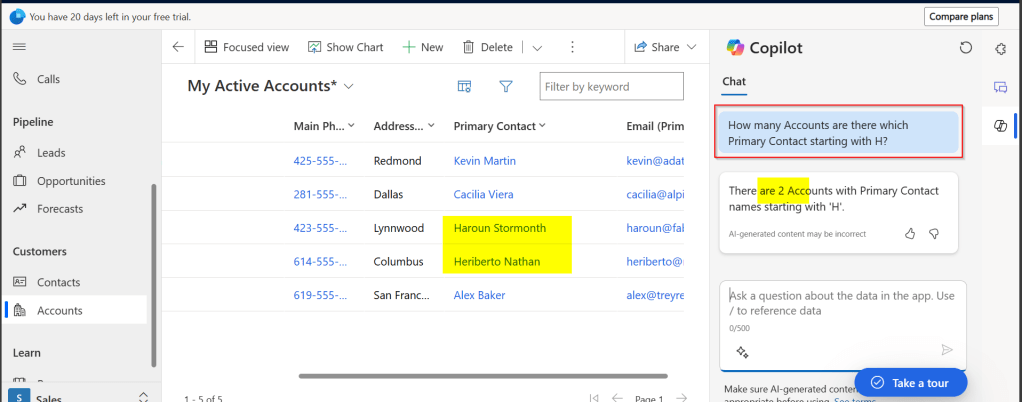
Task: Open the filter funnel icon
Action: (506, 87)
